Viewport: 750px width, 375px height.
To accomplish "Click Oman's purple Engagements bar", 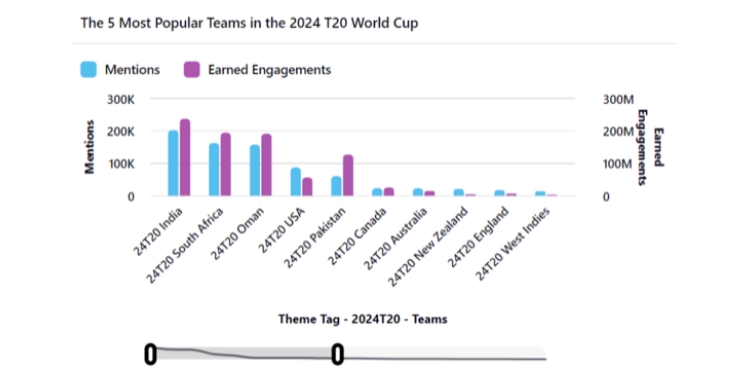I will pyautogui.click(x=266, y=165).
